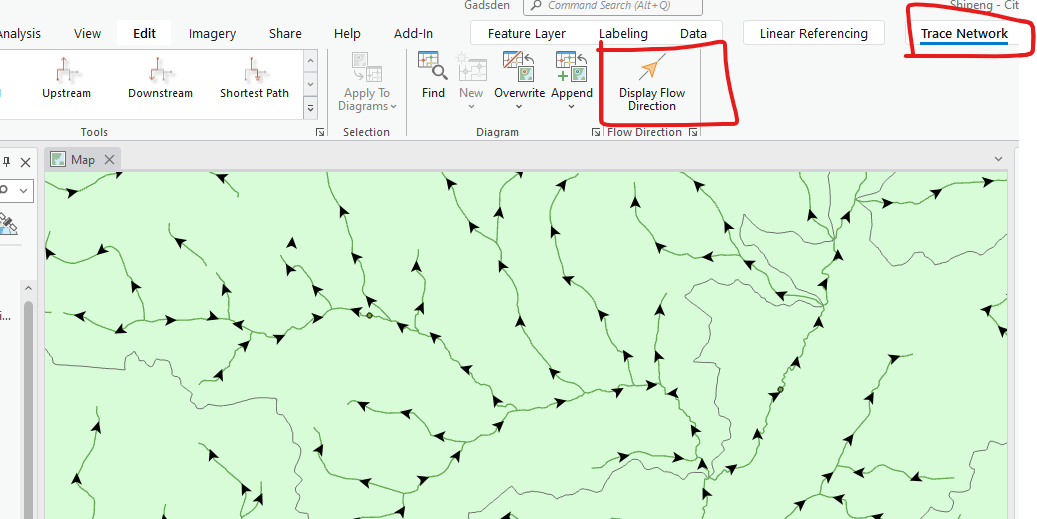This screenshot has width=1037, height=519.
Task: Select the Downstream trace tool
Action: (160, 78)
